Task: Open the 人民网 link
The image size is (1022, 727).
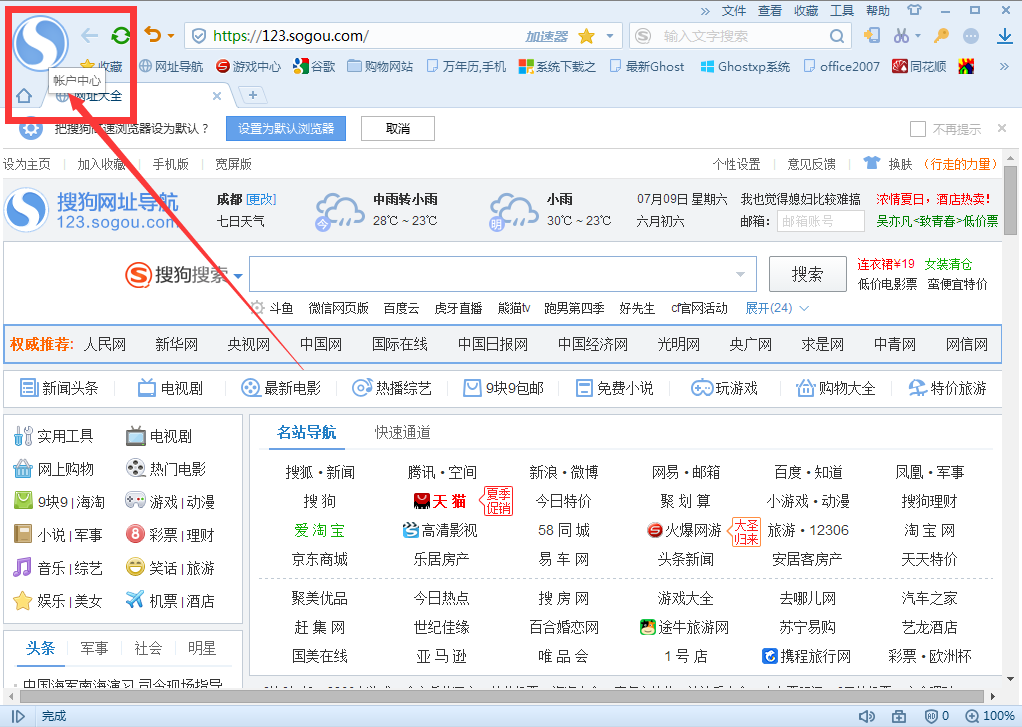Action: click(x=105, y=344)
